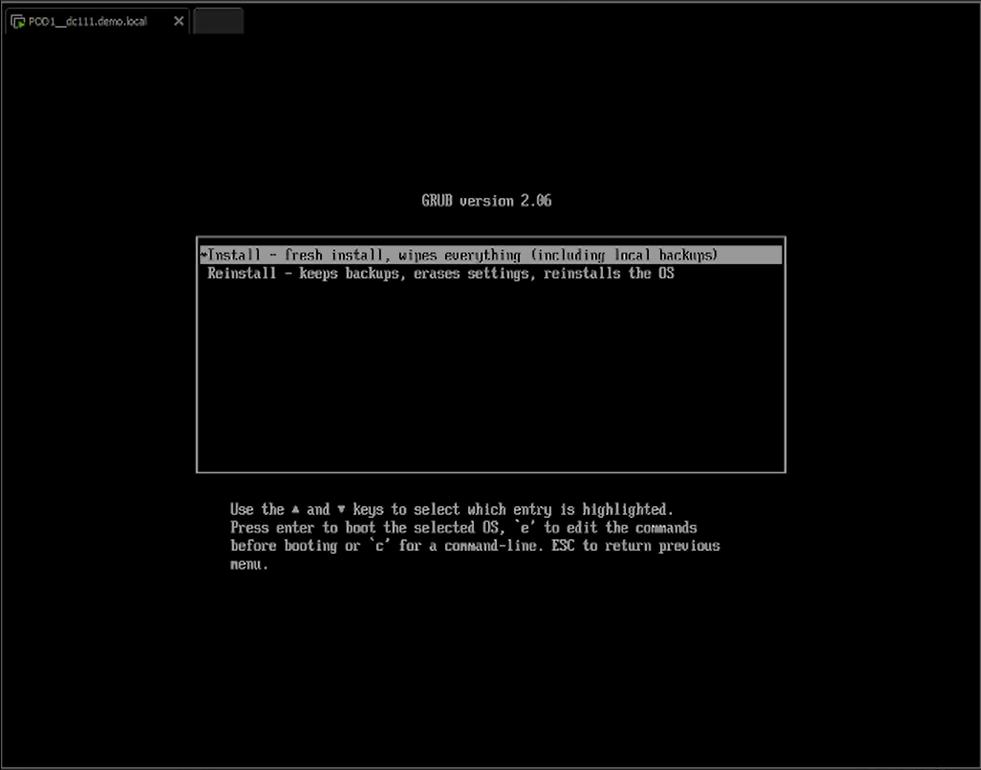Image resolution: width=981 pixels, height=770 pixels.
Task: Click the "Press enter to boot" help text
Action: pos(300,528)
